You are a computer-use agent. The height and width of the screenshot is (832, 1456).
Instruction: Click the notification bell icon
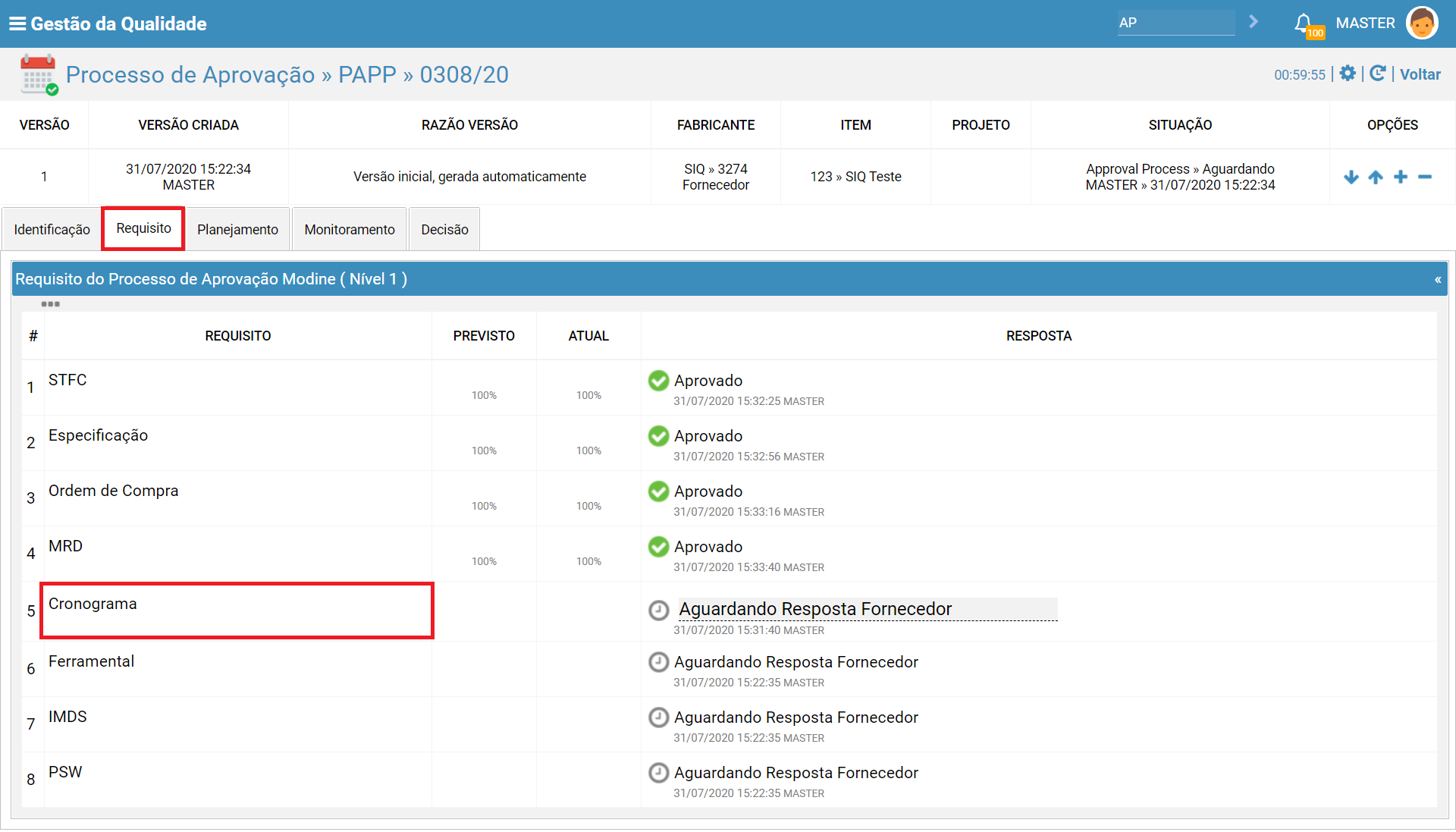pyautogui.click(x=1304, y=24)
